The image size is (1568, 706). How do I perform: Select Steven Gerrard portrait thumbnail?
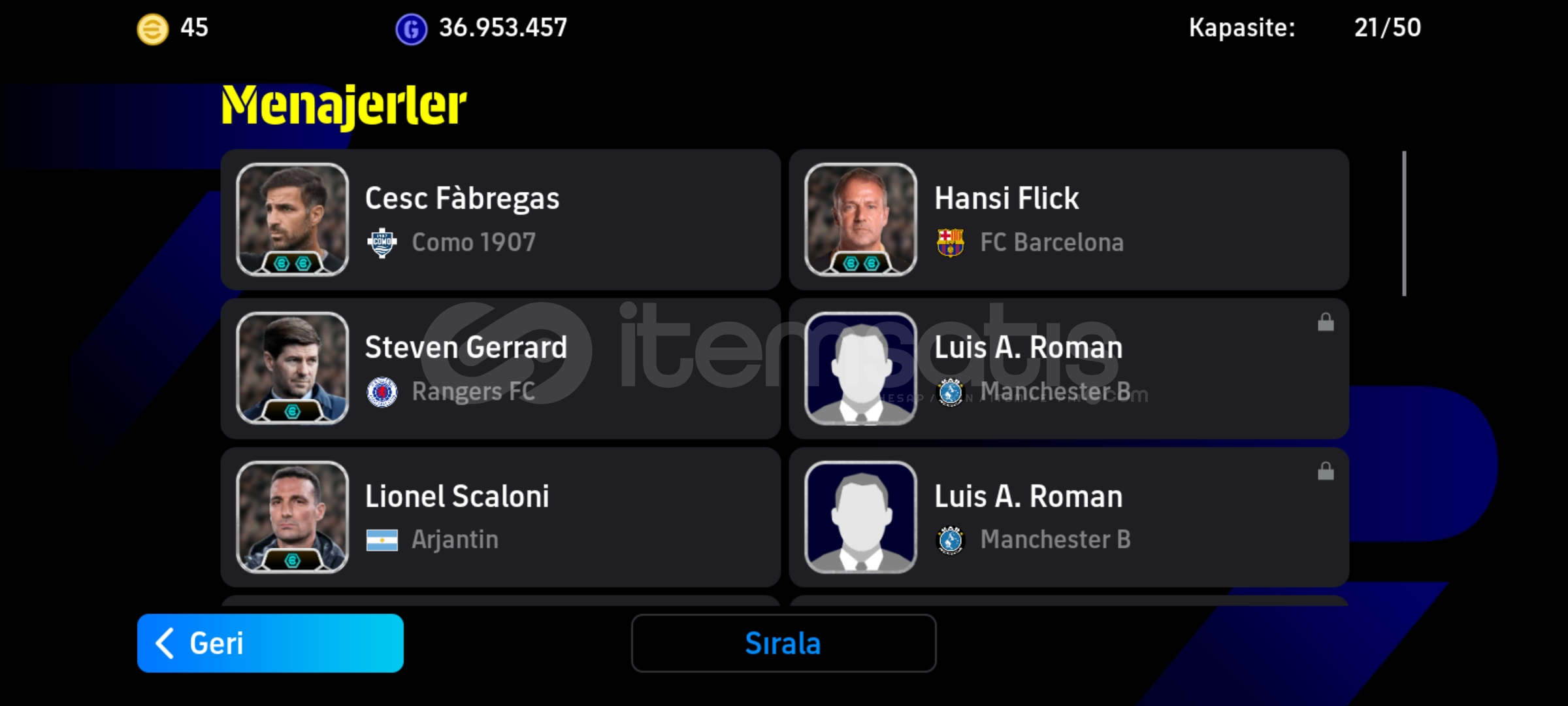[x=292, y=369]
